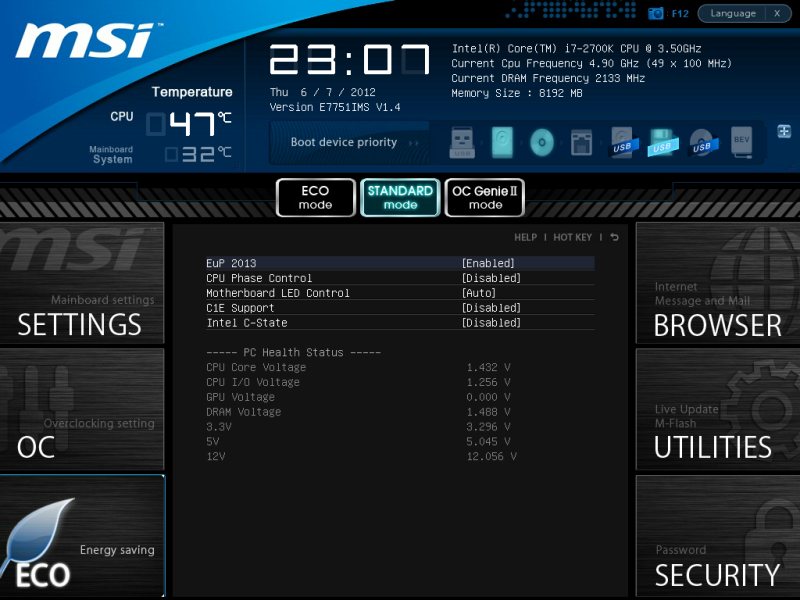Open the Language selection
The width and height of the screenshot is (800, 600).
(733, 13)
